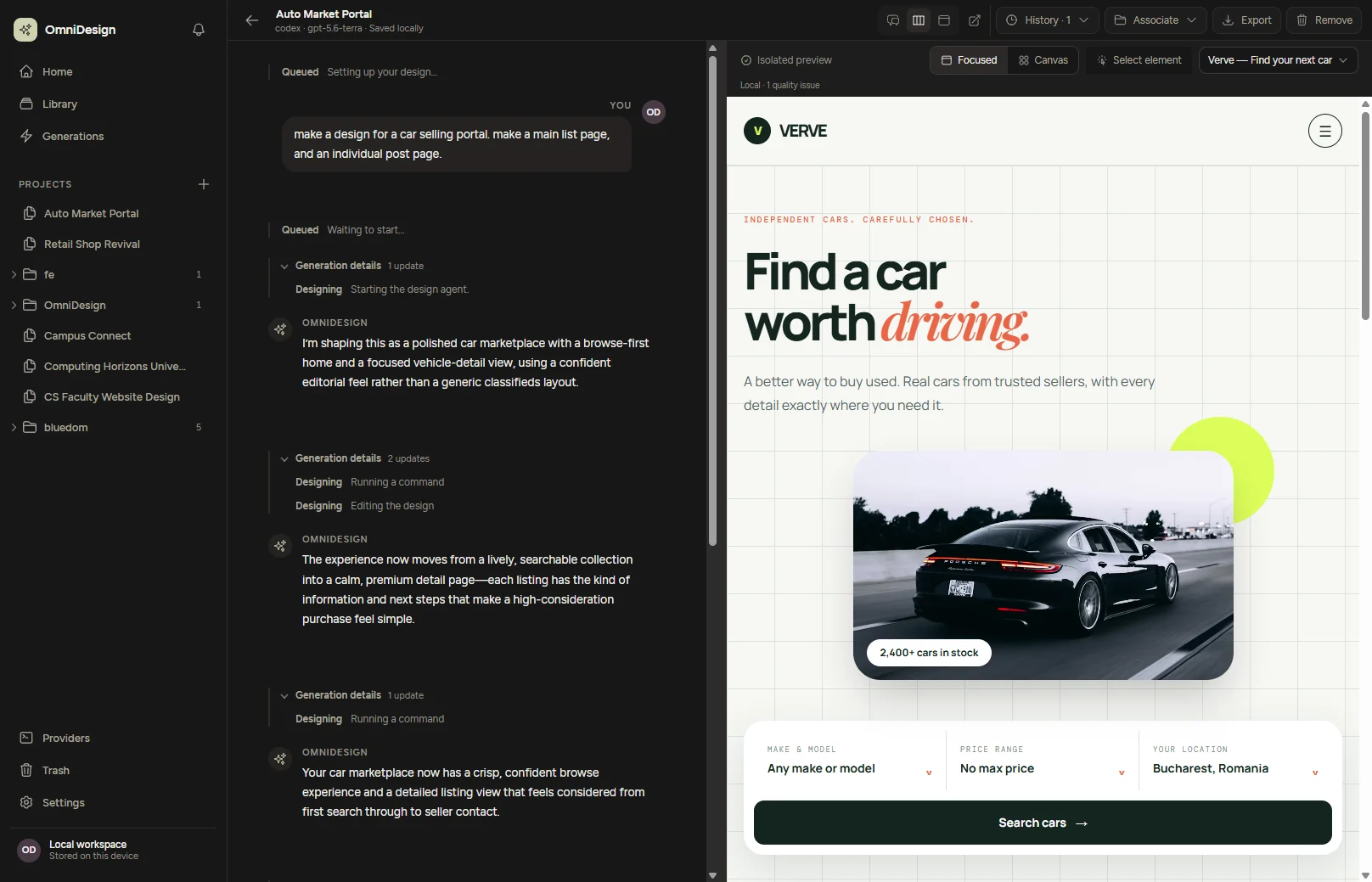Screen dimensions: 1372x882
Task: Open design in external window icon
Action: point(975,20)
